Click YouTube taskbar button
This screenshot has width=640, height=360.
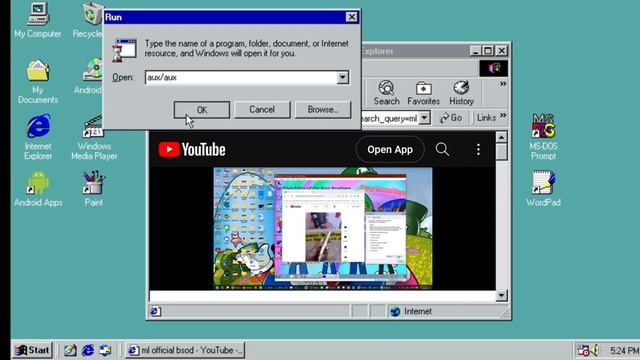[x=184, y=350]
